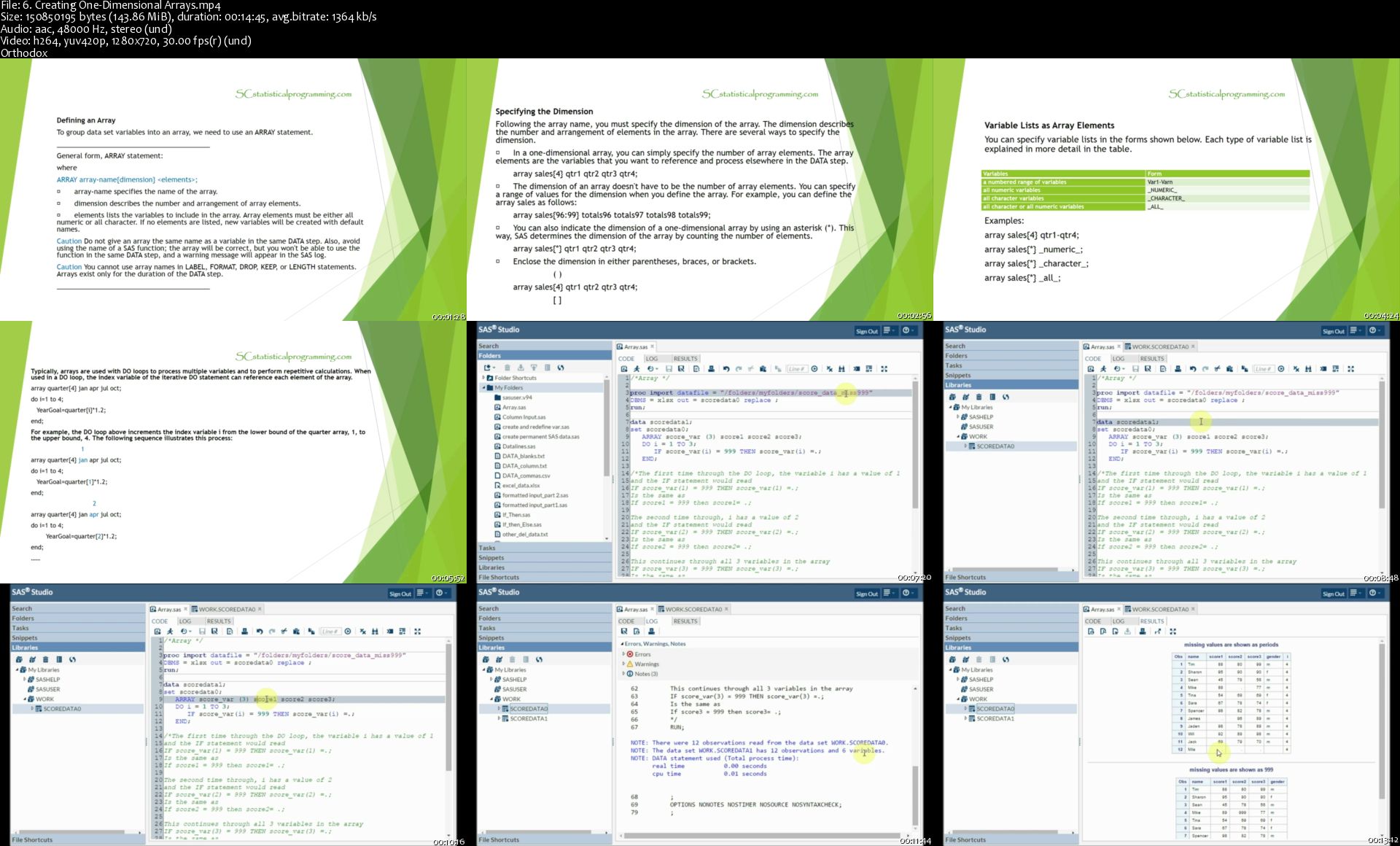Screen dimensions: 1400x846
Task: Open Libraries section in the 00:07:20 frame
Action: click(x=544, y=567)
